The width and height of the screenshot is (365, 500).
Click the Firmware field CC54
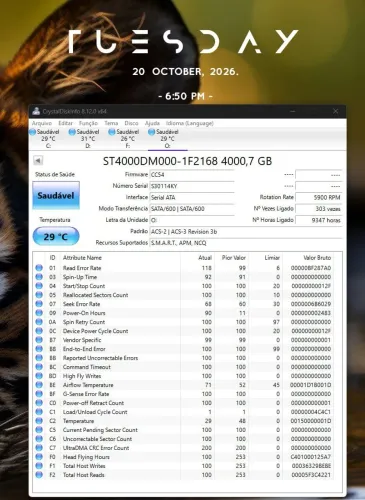point(192,175)
